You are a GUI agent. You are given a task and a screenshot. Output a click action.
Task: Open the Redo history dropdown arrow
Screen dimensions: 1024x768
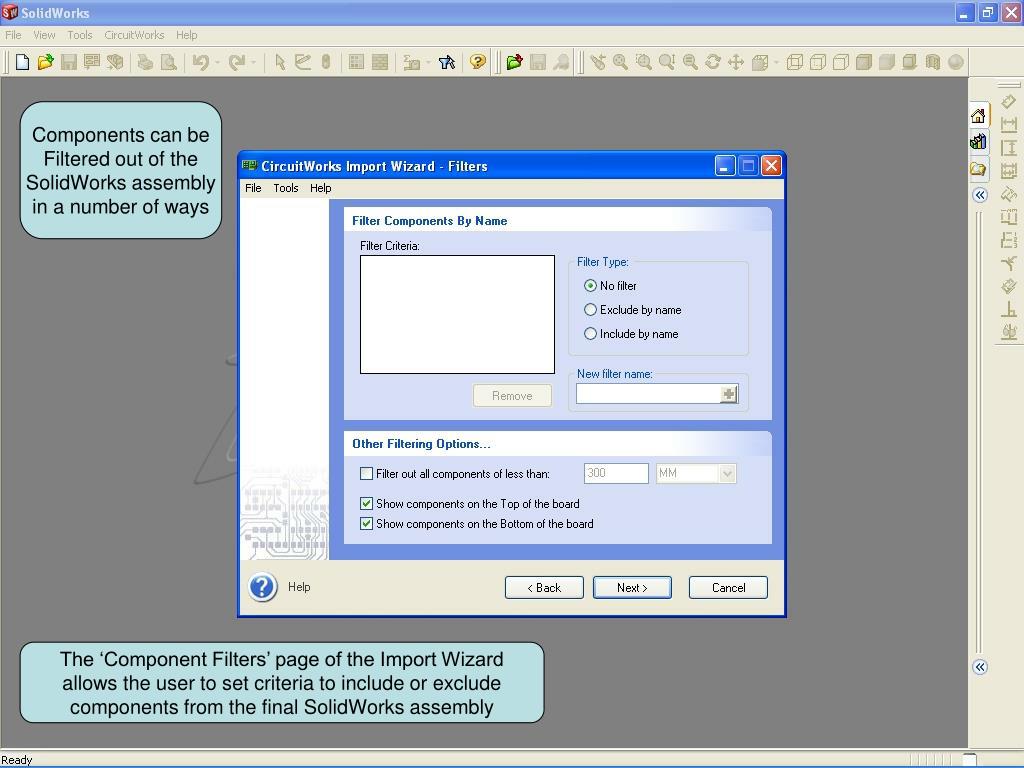coord(253,63)
